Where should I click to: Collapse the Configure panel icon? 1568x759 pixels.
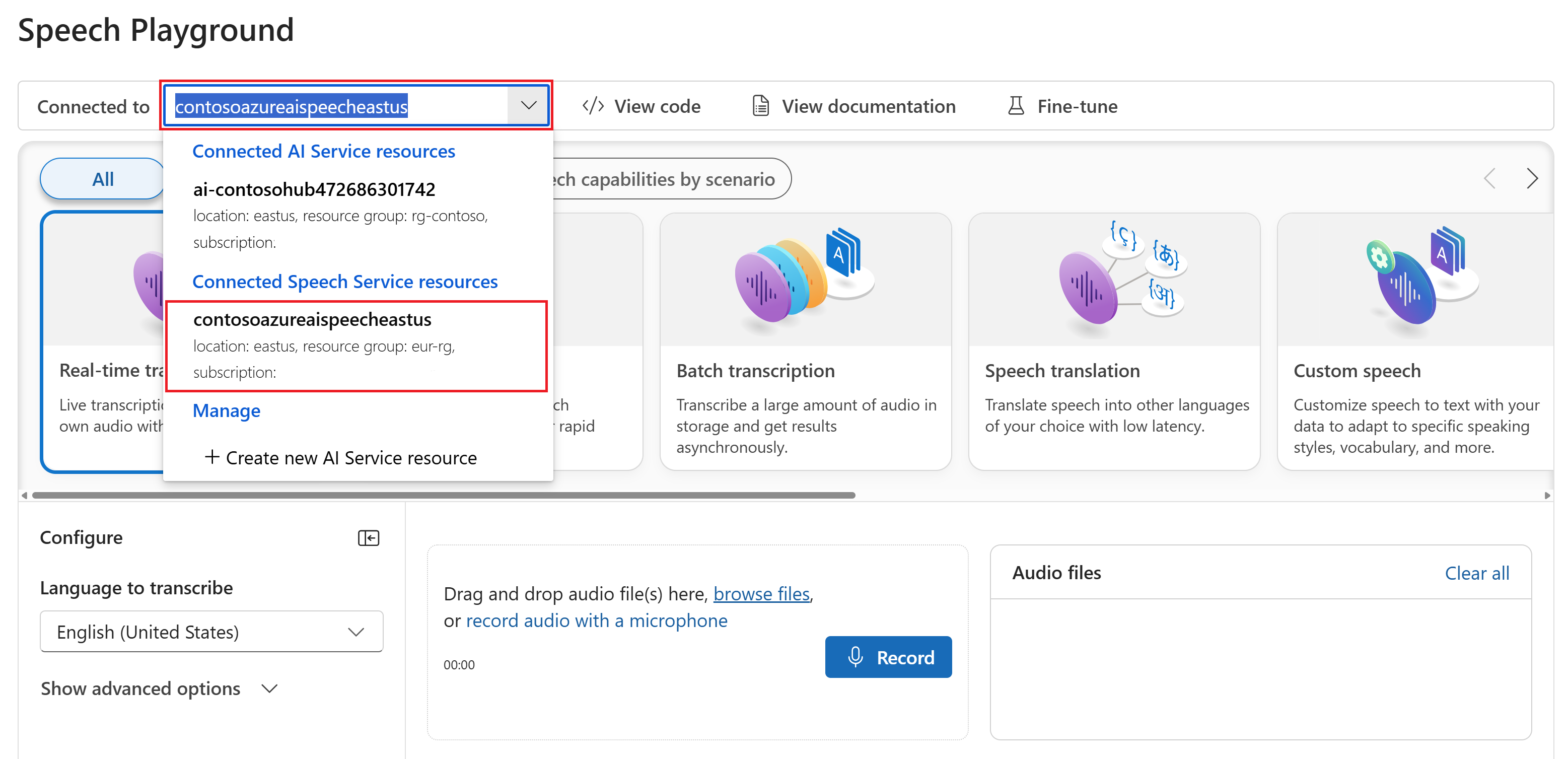(x=368, y=538)
